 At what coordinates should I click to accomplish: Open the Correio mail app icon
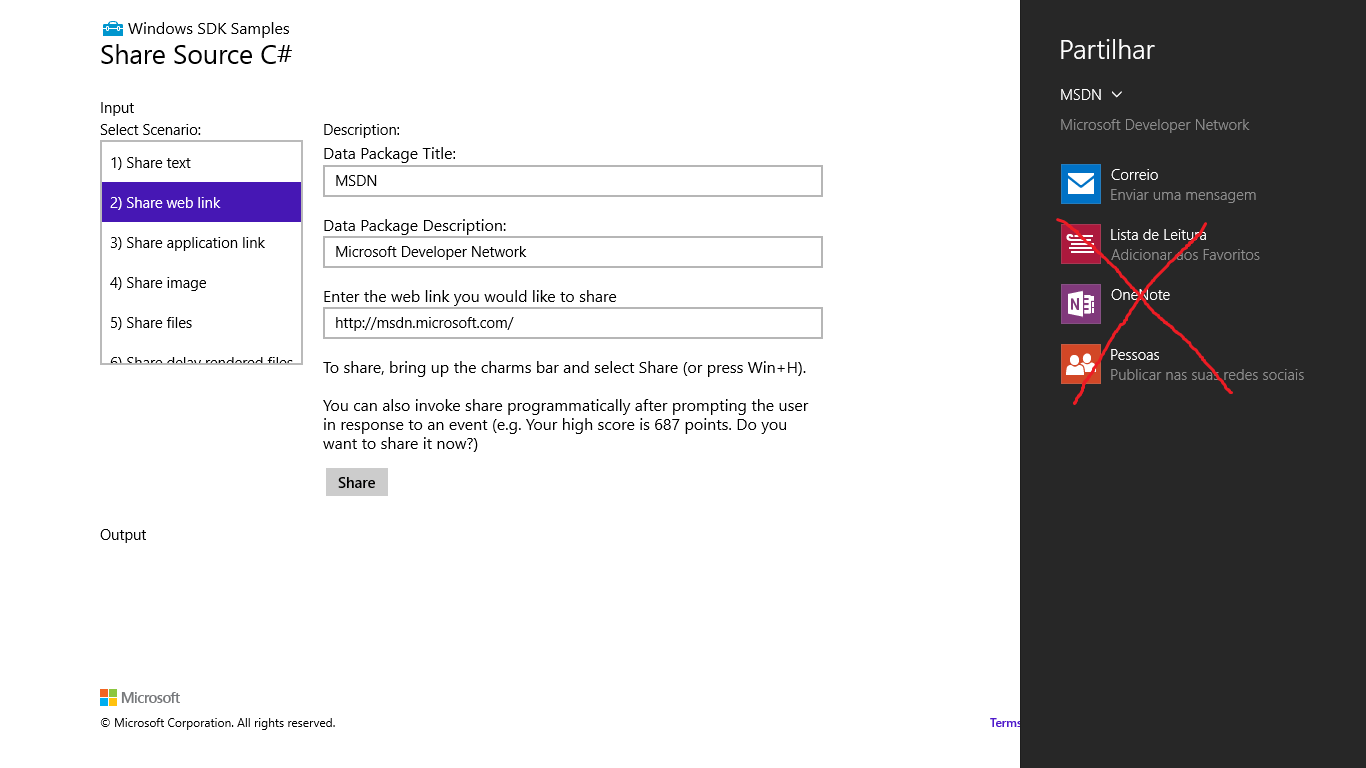pyautogui.click(x=1081, y=184)
